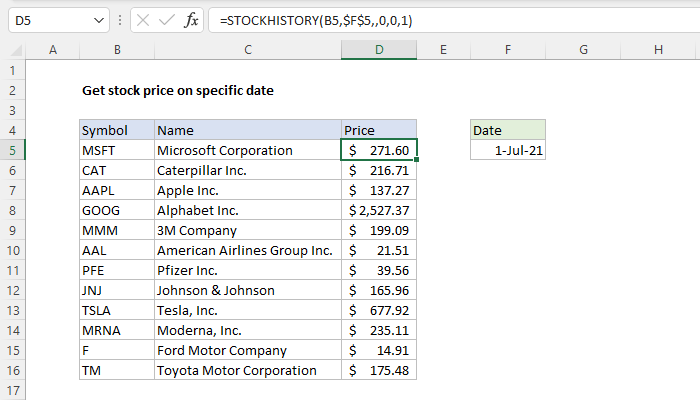700x400 pixels.
Task: Select the MSFT symbol cell
Action: [117, 150]
